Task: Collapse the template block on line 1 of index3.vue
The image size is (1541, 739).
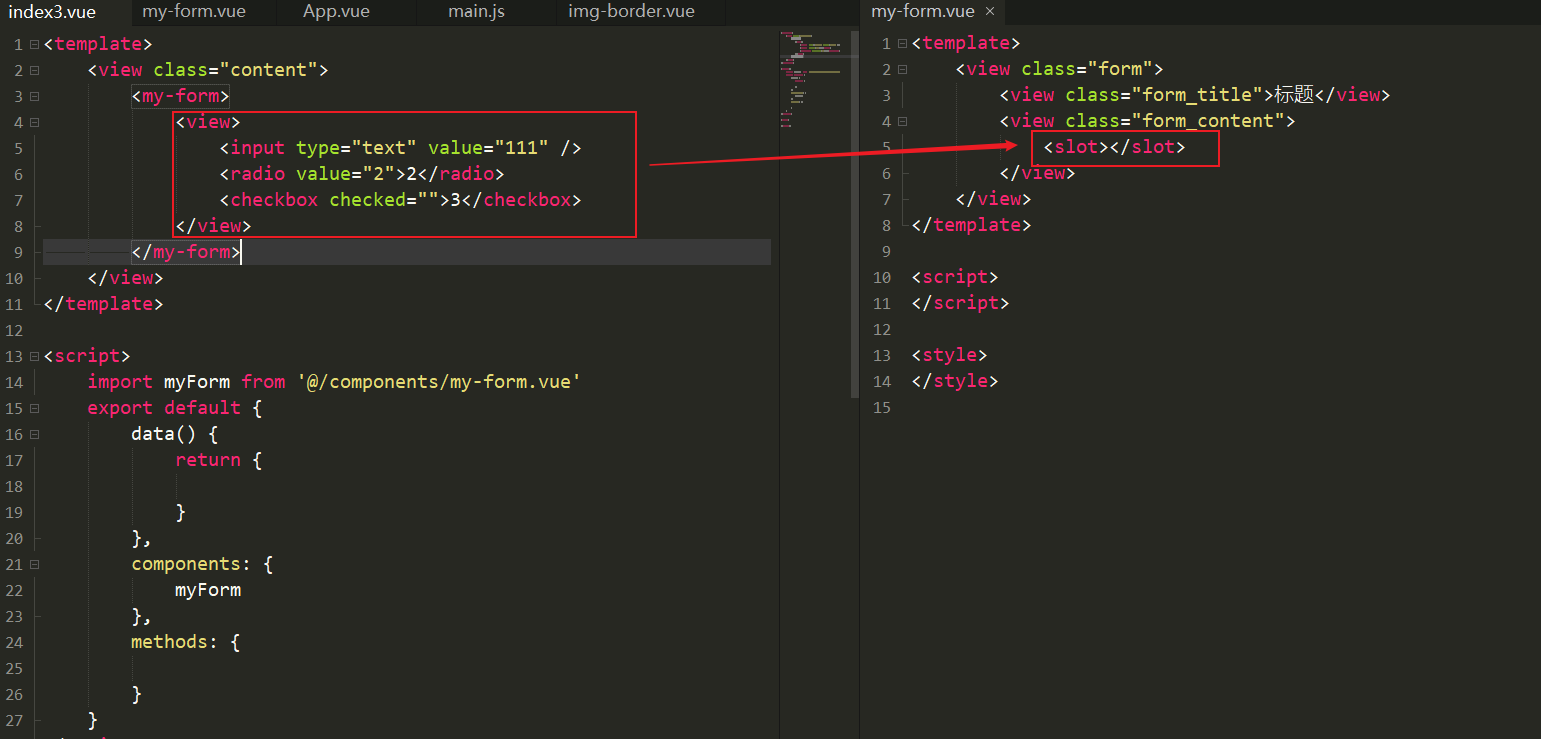Action: pyautogui.click(x=35, y=44)
